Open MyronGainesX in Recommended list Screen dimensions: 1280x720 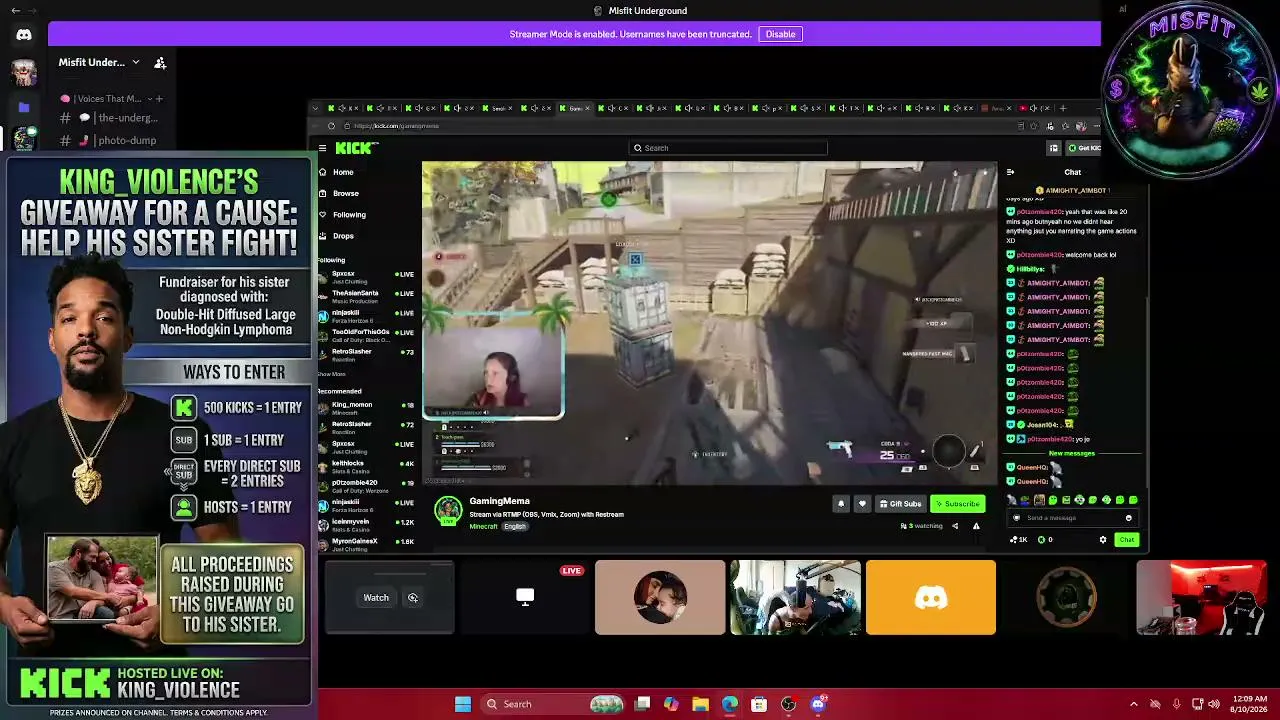tap(366, 544)
